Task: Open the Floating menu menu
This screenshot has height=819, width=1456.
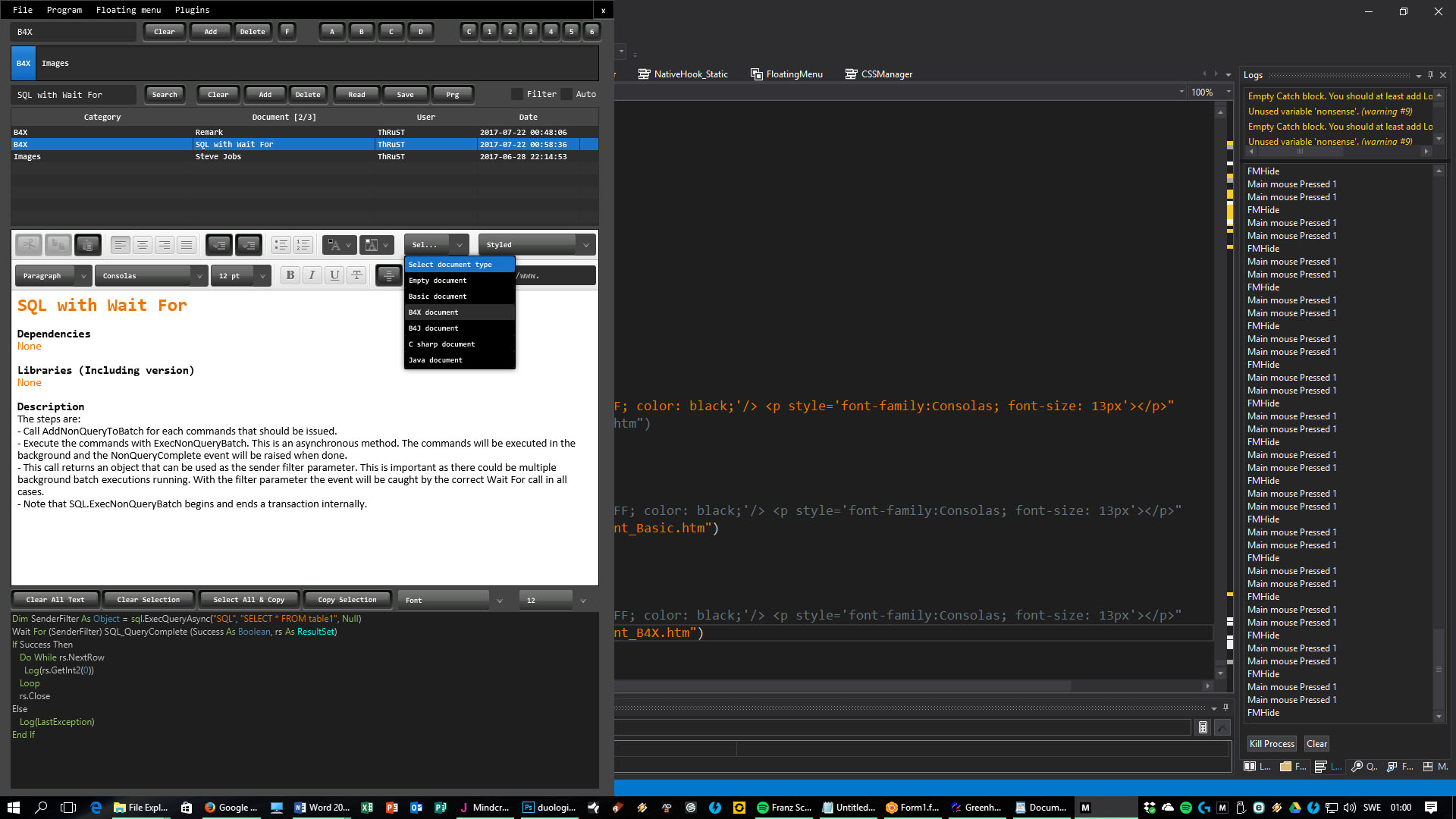Action: click(x=128, y=10)
